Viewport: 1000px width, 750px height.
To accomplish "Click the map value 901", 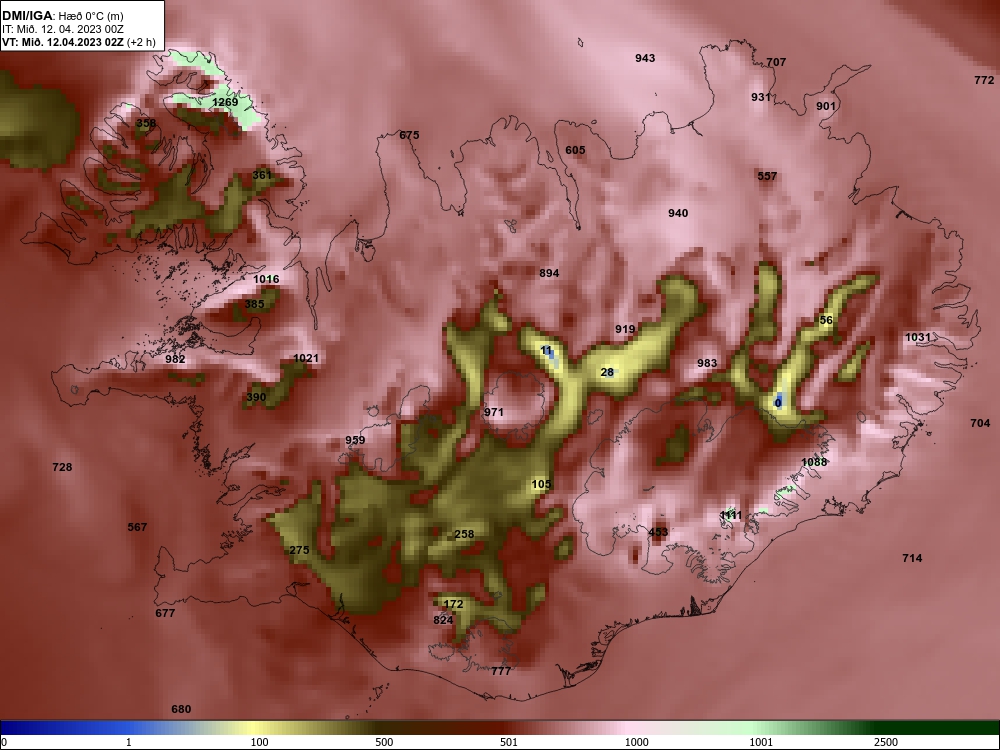I will tap(826, 107).
